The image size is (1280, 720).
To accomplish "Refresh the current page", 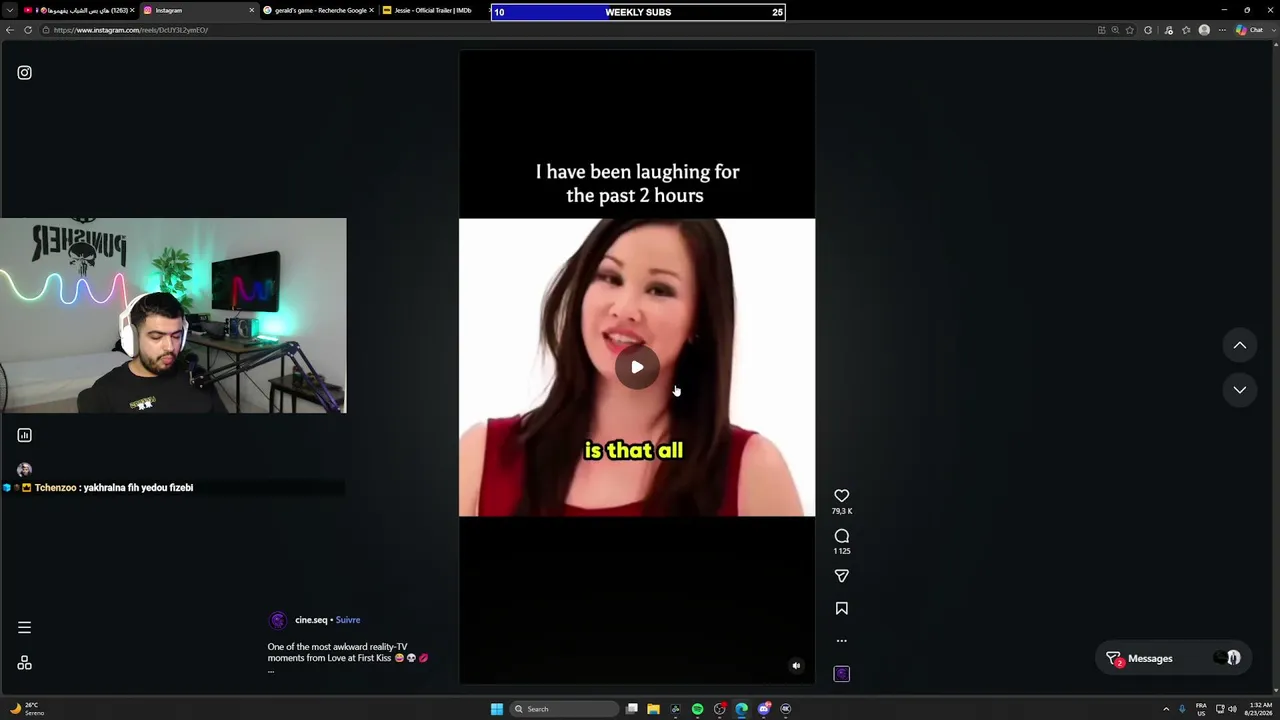I will click(28, 30).
